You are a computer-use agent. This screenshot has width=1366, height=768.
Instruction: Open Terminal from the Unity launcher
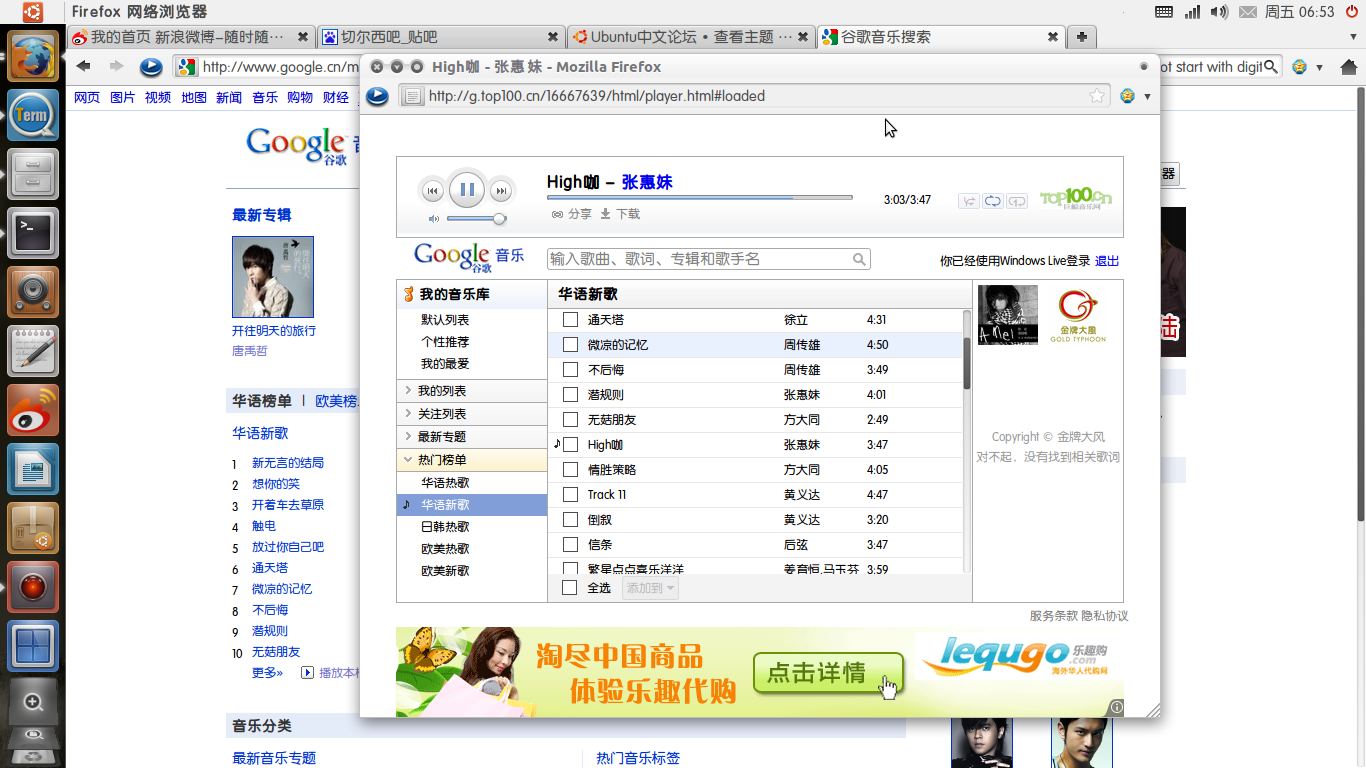pos(33,233)
